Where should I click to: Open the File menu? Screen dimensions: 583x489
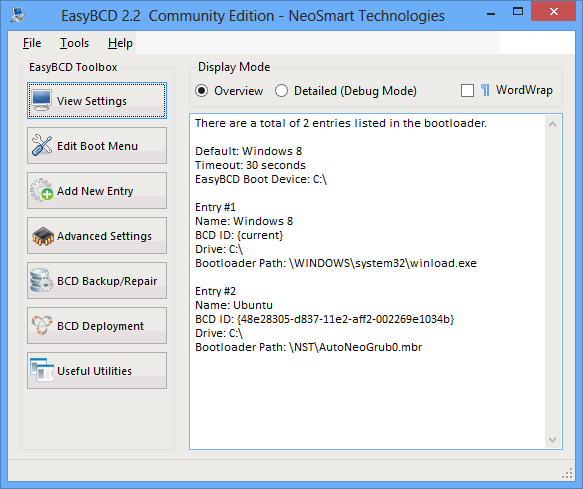32,43
